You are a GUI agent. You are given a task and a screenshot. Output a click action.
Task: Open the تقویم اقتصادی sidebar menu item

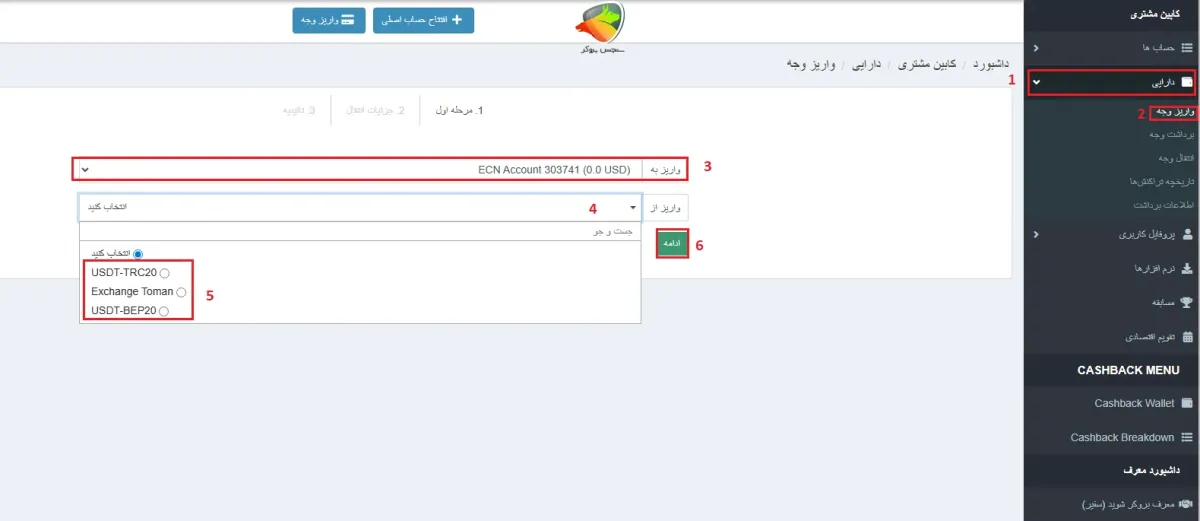click(1112, 337)
